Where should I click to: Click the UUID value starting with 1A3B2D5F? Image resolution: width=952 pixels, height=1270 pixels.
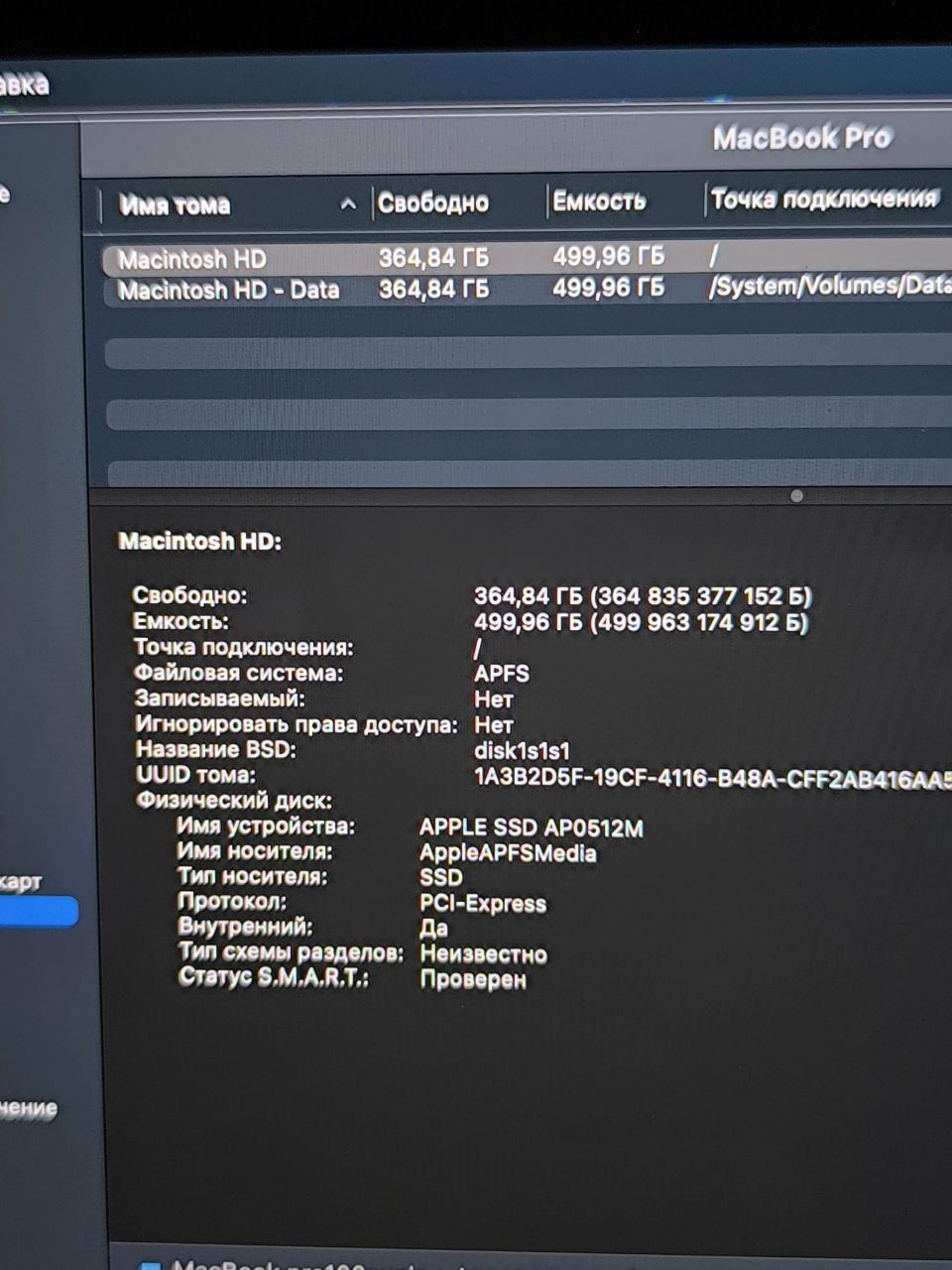click(713, 778)
